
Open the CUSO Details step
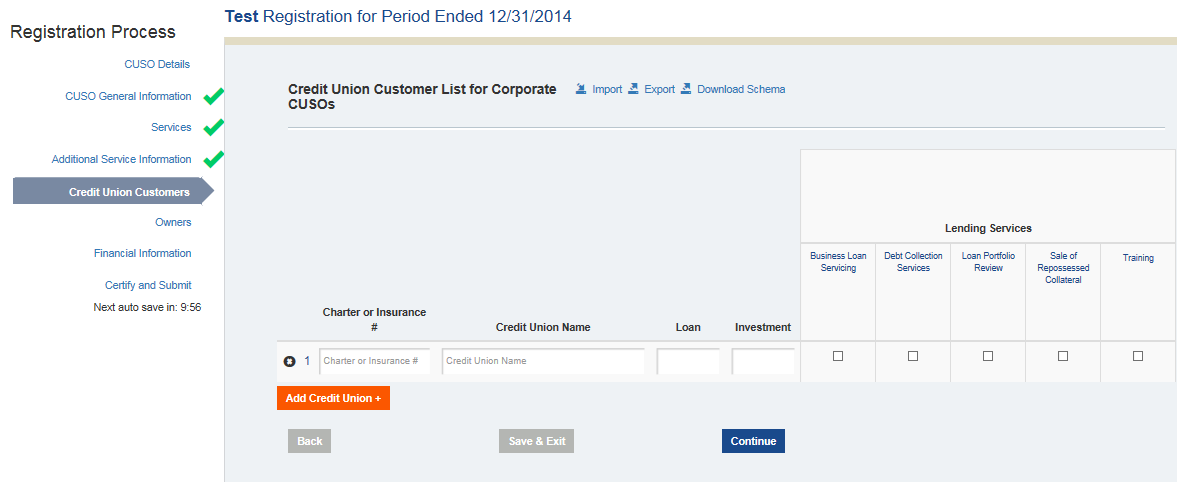tap(157, 64)
